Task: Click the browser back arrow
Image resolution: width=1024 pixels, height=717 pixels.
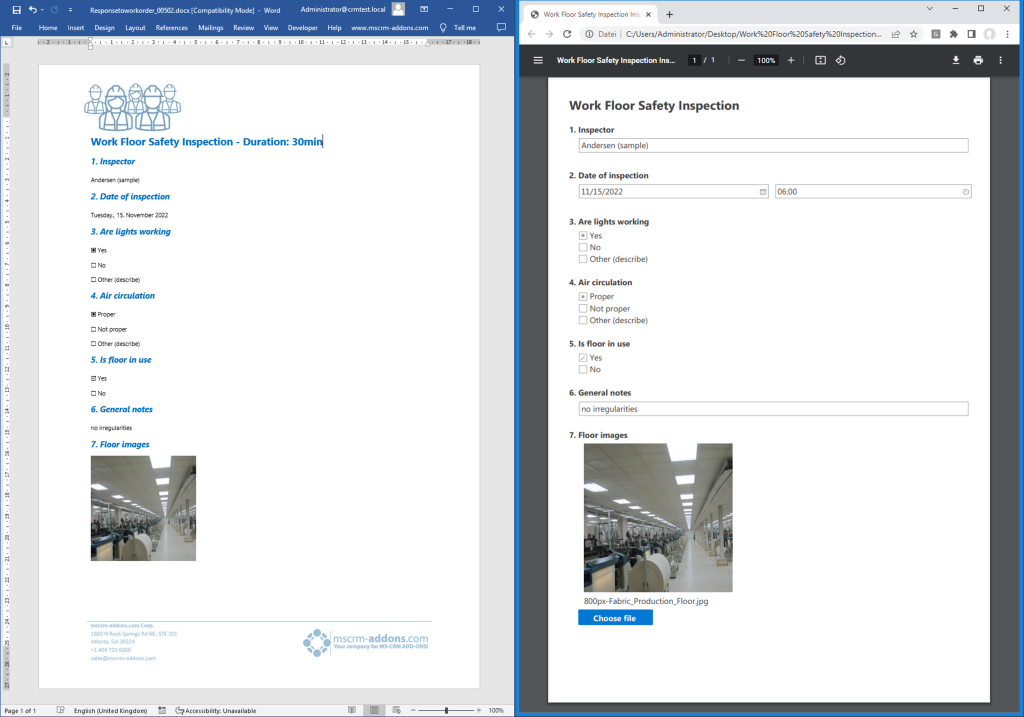Action: pos(531,34)
